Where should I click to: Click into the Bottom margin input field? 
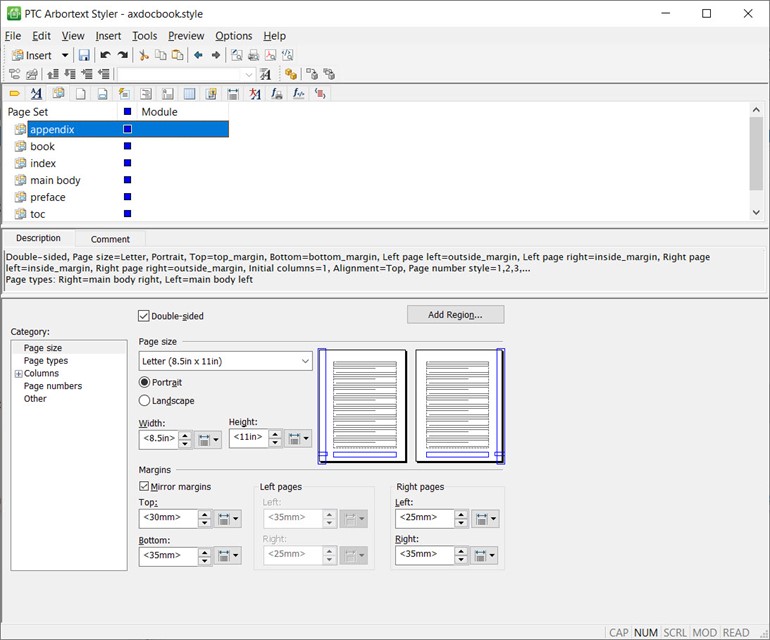(x=168, y=556)
